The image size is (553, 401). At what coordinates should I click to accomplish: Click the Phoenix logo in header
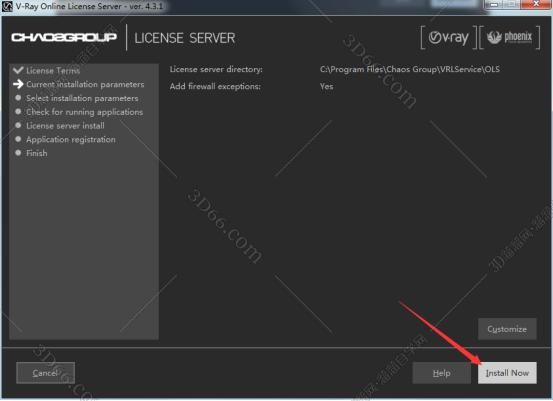pyautogui.click(x=509, y=37)
